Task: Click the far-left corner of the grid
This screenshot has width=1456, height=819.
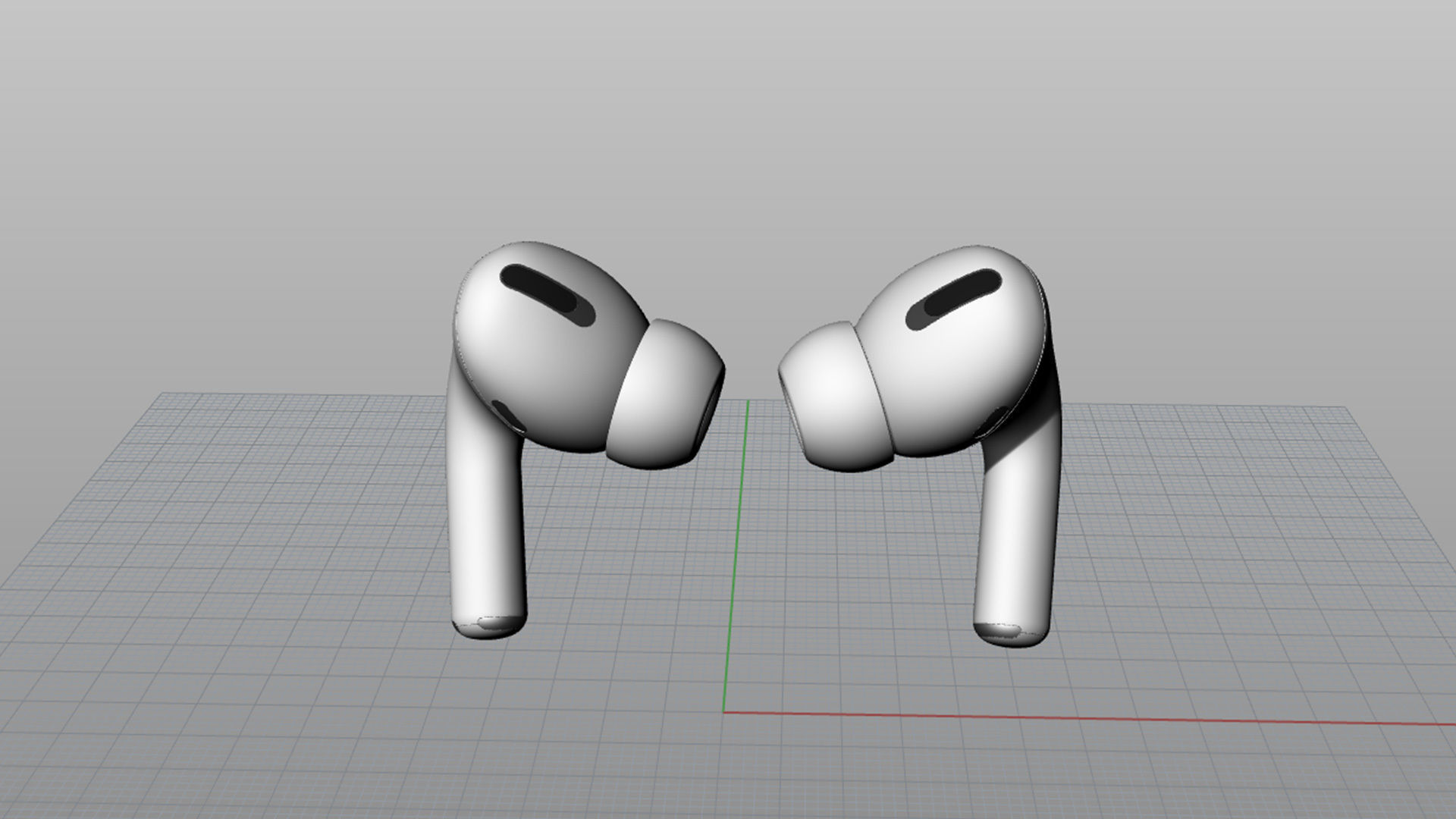Action: tap(165, 394)
